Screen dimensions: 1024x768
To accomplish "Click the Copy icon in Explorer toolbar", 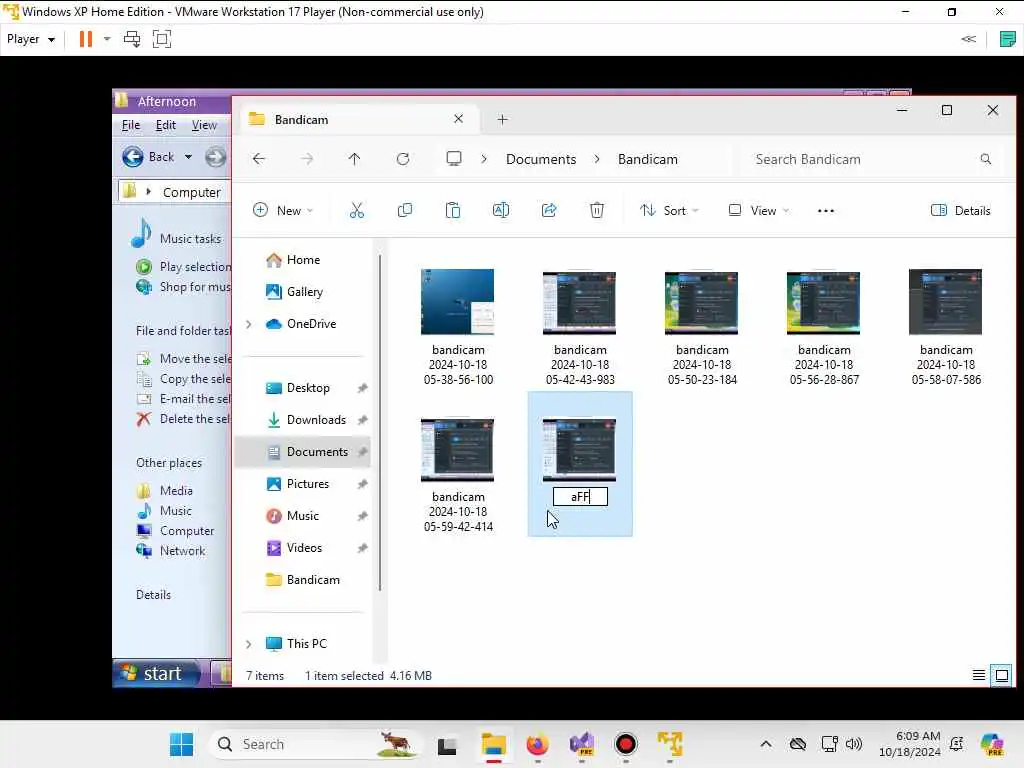I will pyautogui.click(x=405, y=210).
